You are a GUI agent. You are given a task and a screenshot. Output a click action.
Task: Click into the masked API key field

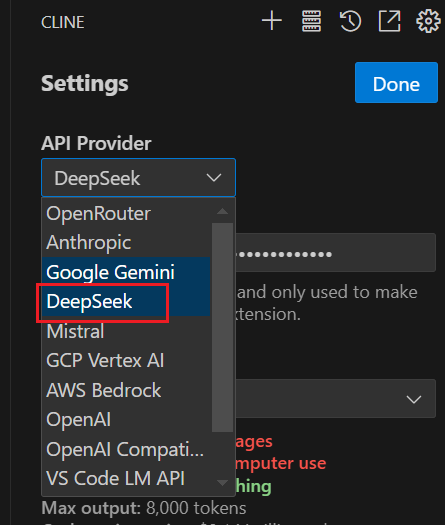click(x=335, y=252)
